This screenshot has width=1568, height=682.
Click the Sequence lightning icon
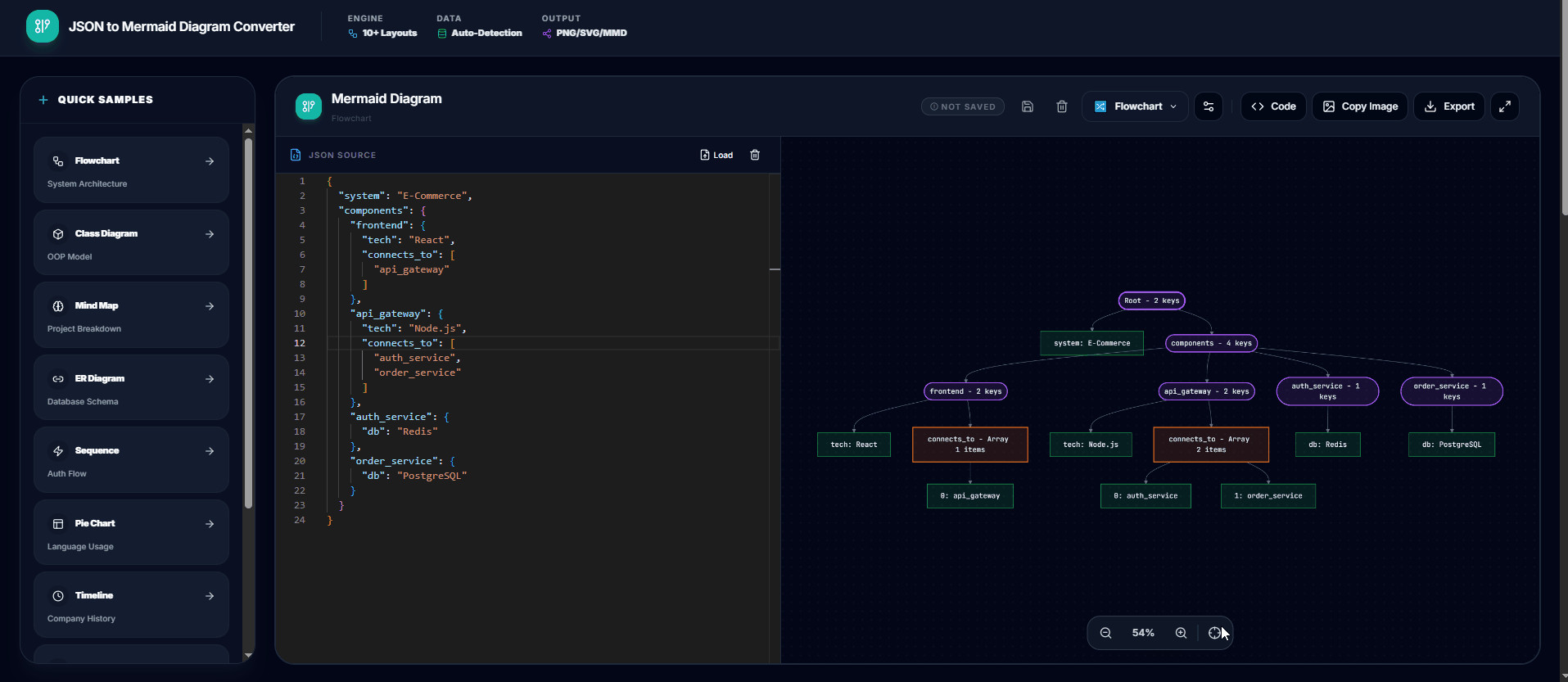(x=58, y=451)
